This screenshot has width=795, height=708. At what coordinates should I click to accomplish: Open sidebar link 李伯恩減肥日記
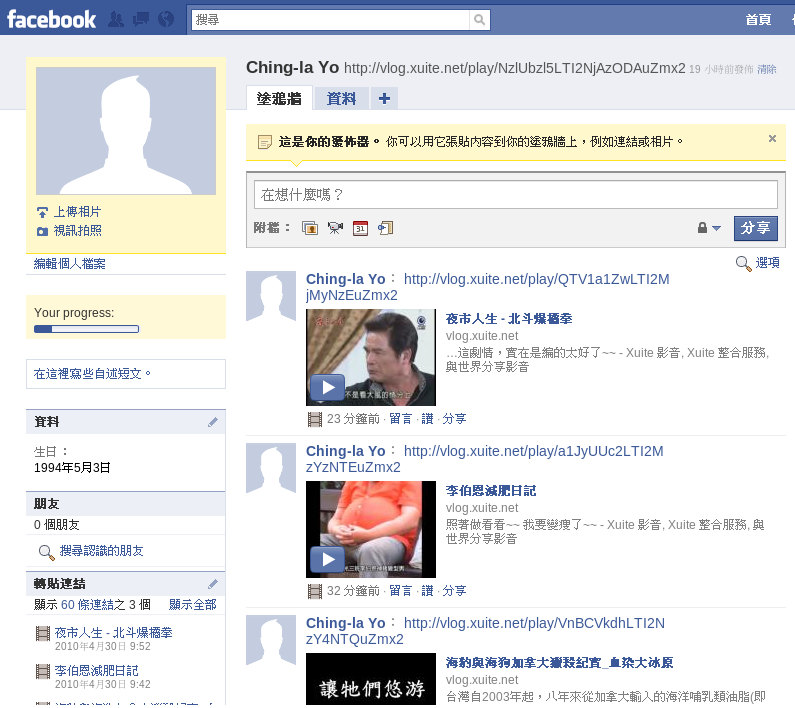point(96,670)
